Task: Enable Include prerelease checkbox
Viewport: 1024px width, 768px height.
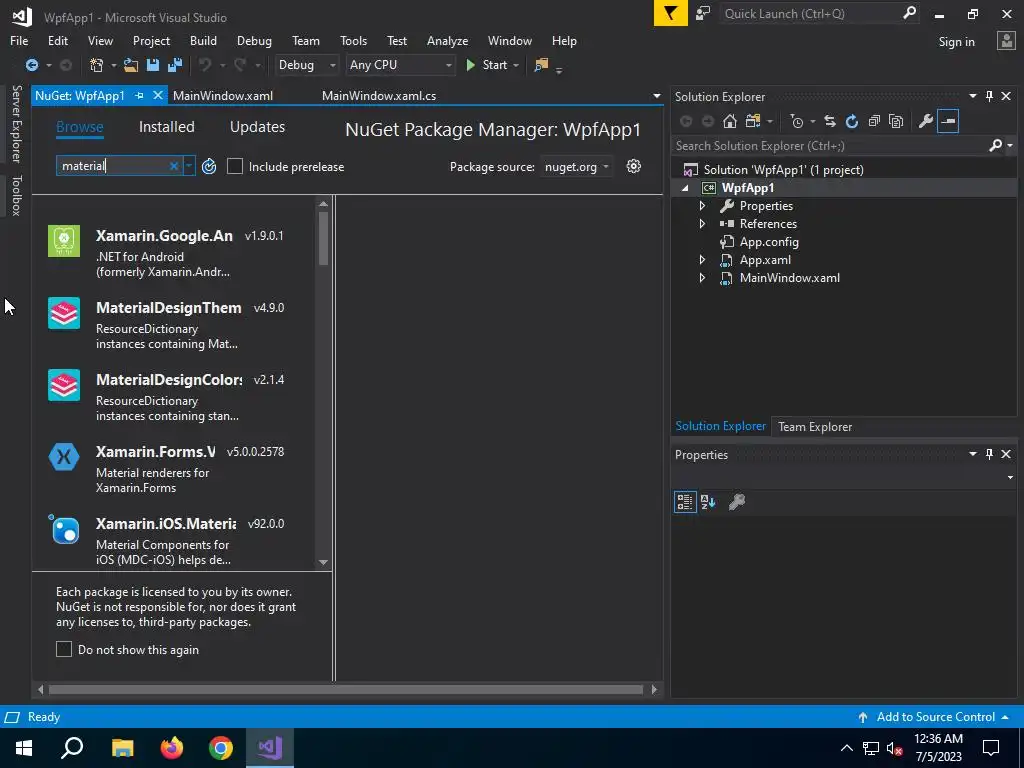Action: tap(235, 167)
